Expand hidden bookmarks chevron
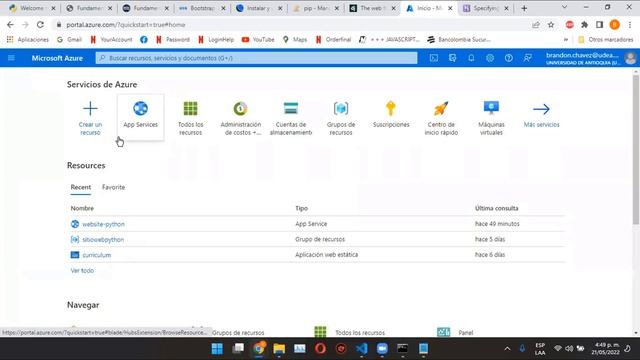This screenshot has height=360, width=640. 566,40
